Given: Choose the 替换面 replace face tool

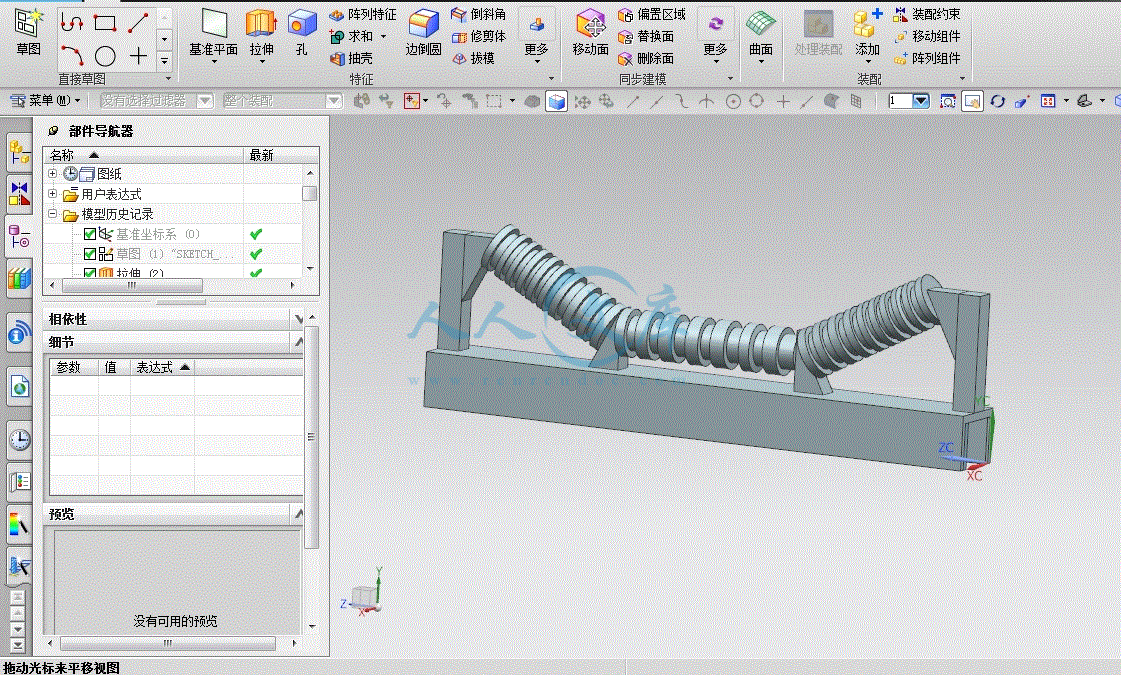Looking at the screenshot, I should 646,36.
